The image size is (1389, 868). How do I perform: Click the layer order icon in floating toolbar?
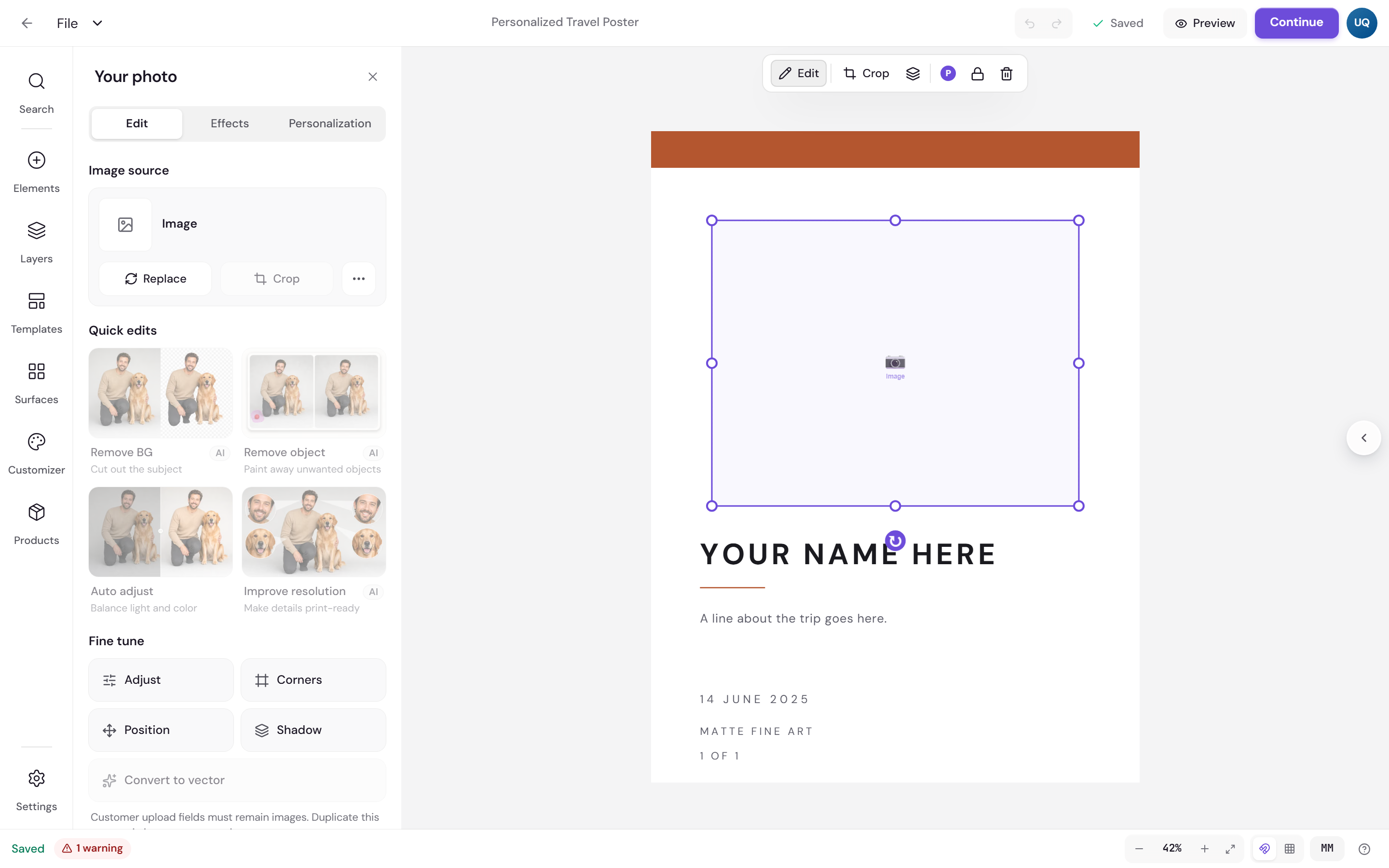point(912,73)
